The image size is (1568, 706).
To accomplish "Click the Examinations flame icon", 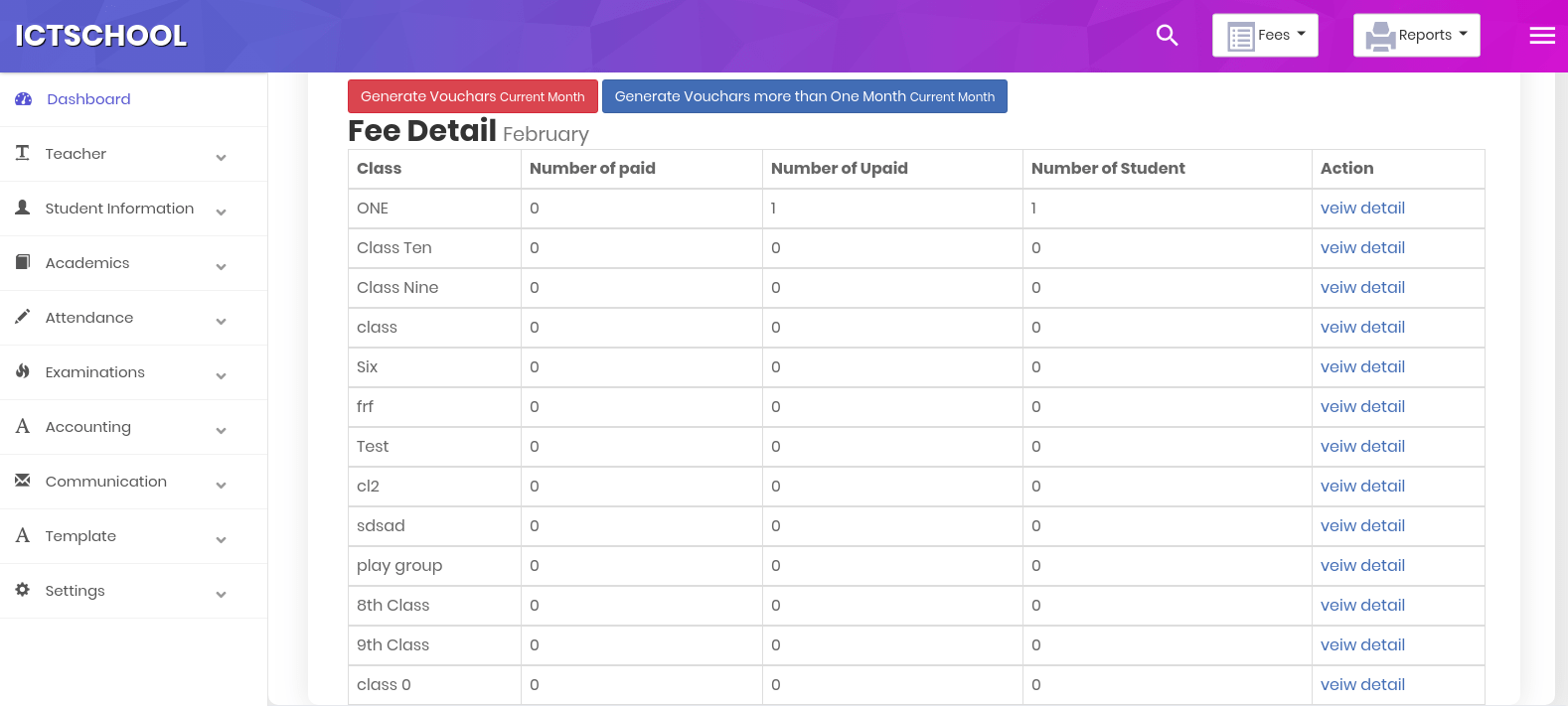I will (x=23, y=371).
